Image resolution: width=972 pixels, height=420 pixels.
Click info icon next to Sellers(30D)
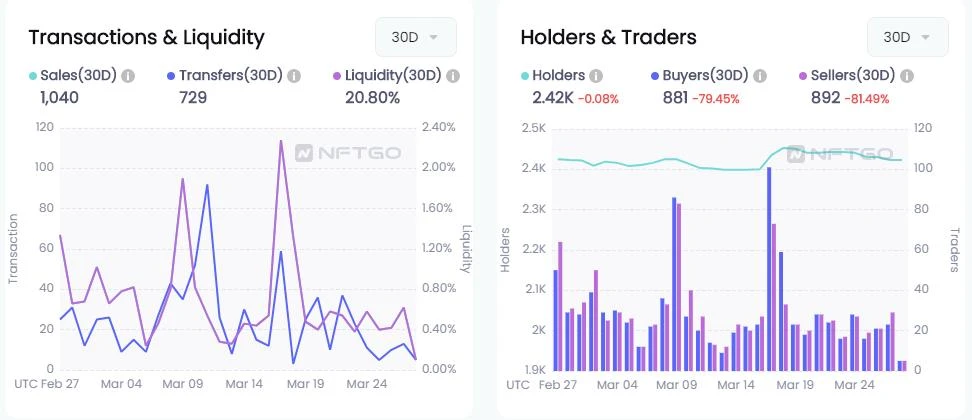pyautogui.click(x=906, y=76)
